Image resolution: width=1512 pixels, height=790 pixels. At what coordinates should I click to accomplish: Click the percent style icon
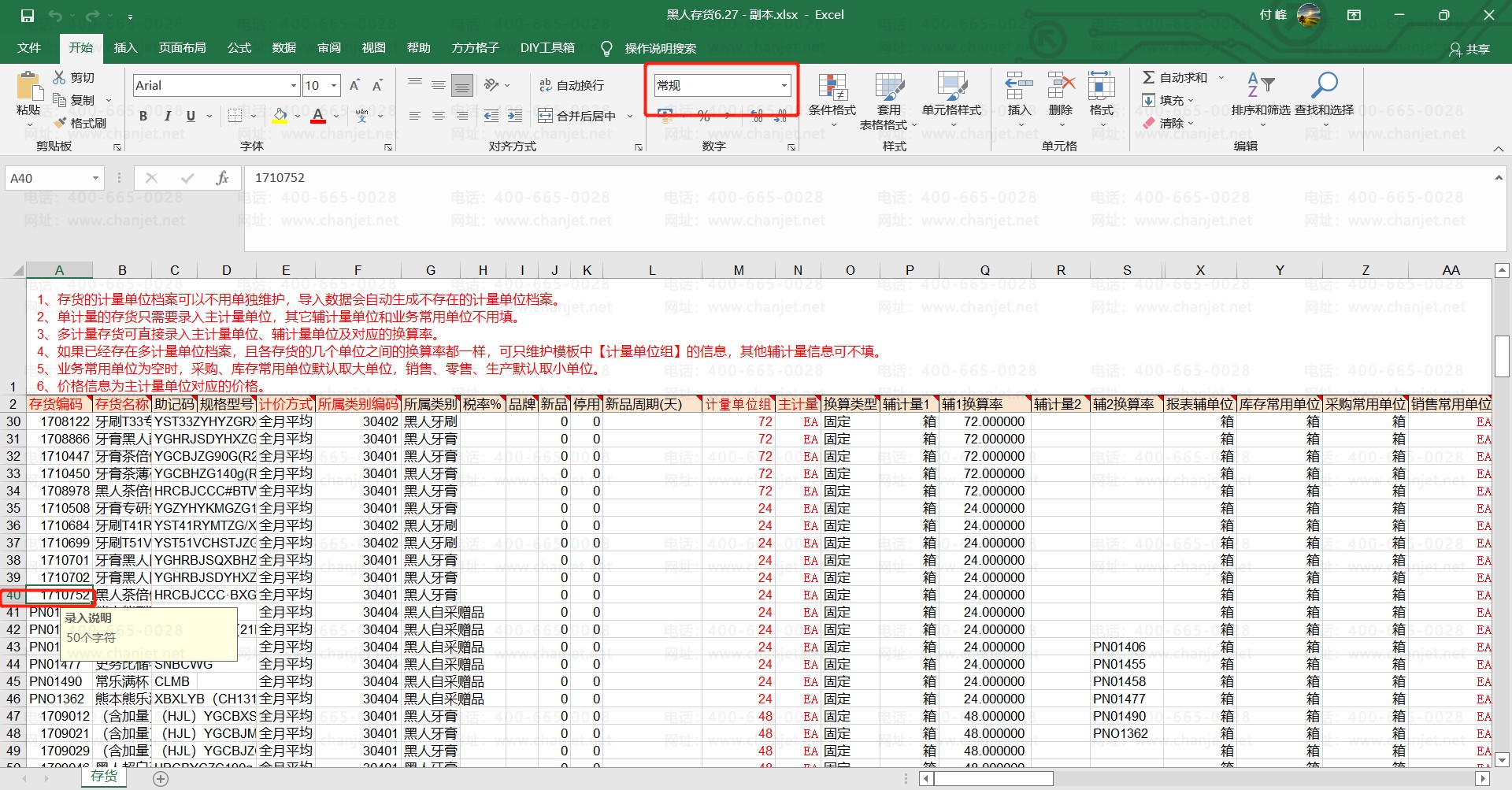[x=703, y=117]
